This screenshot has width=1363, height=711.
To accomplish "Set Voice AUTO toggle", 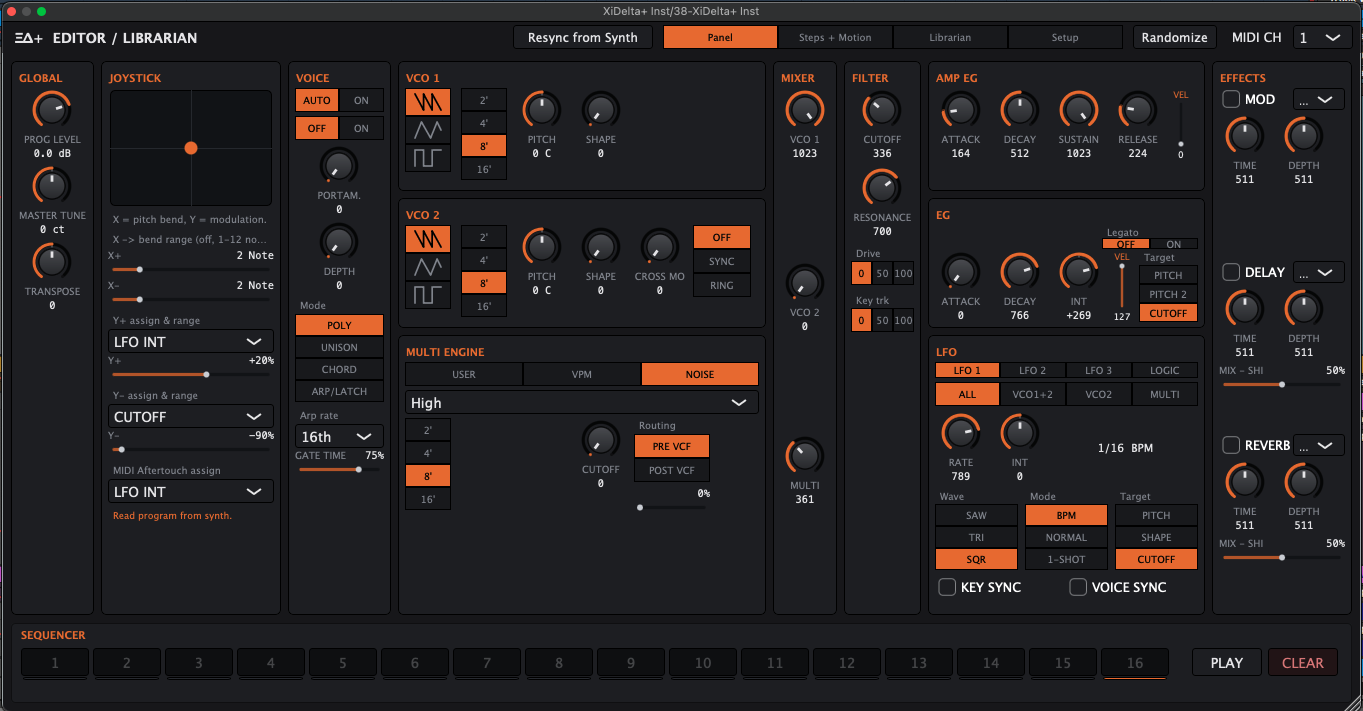I will pyautogui.click(x=317, y=100).
